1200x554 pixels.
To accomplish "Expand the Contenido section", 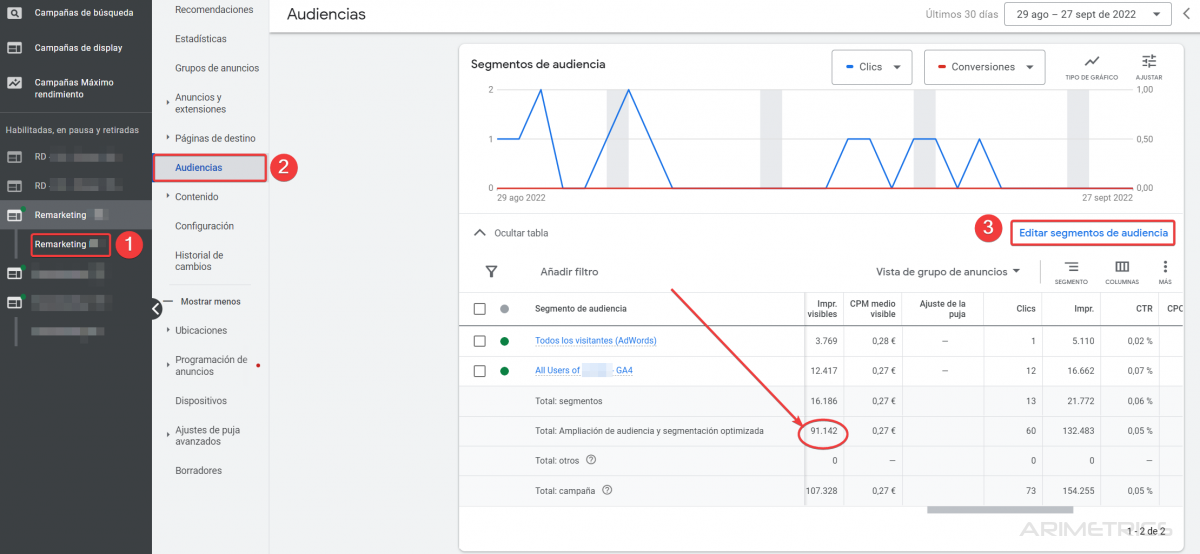I will point(168,196).
